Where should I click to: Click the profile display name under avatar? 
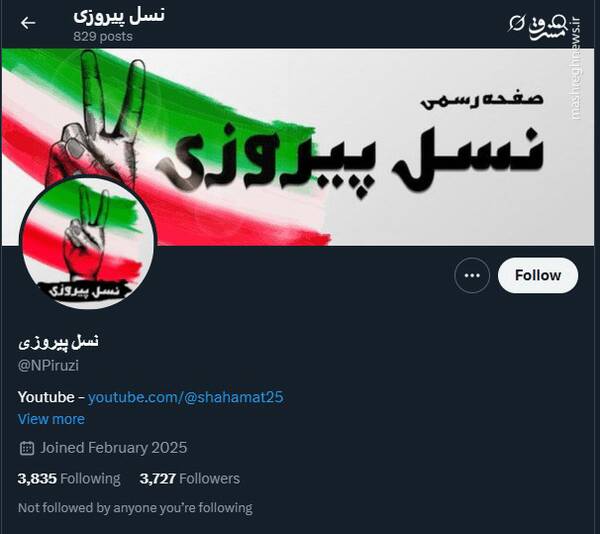(58, 342)
